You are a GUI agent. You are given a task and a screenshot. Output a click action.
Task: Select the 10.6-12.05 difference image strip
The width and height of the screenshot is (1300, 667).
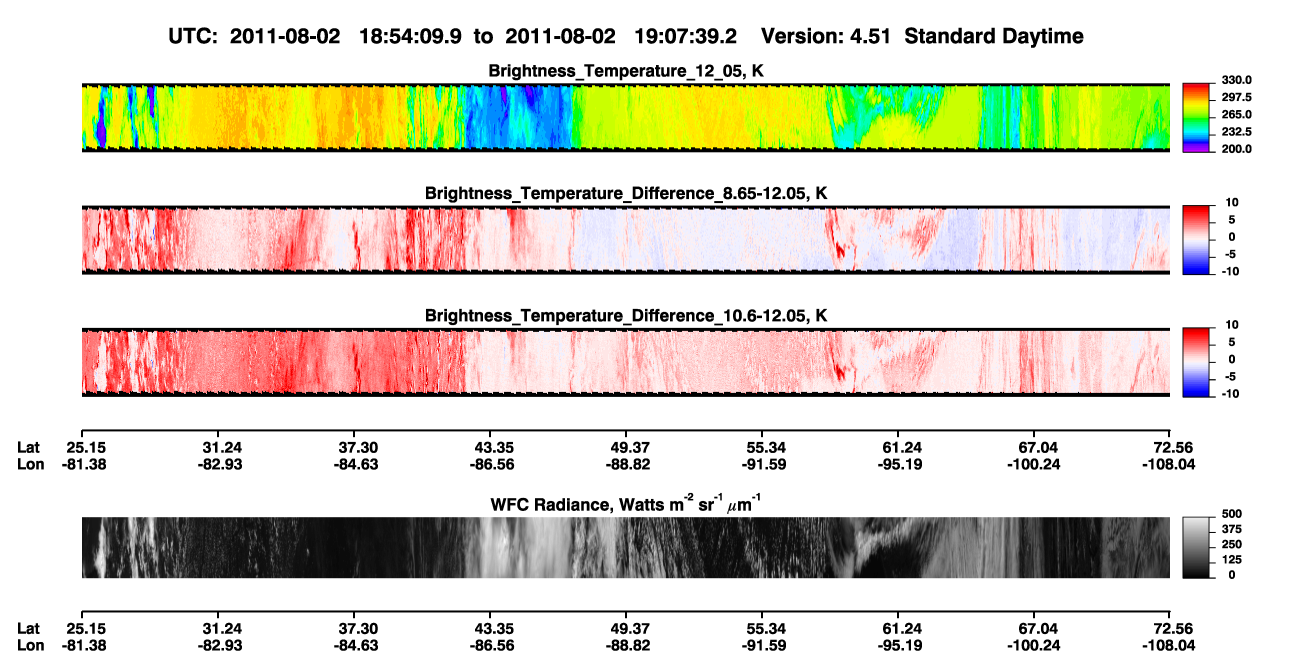626,362
